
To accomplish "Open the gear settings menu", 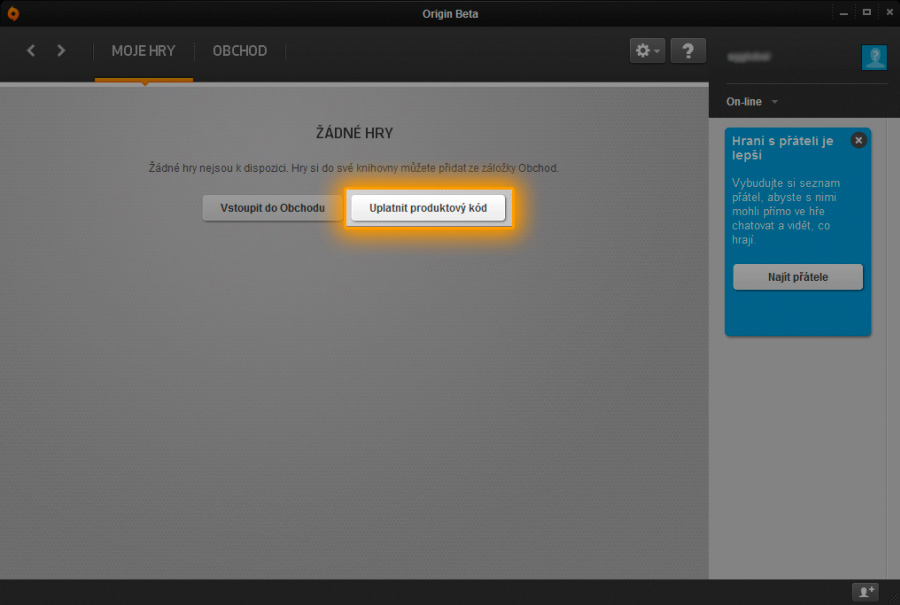I will pyautogui.click(x=647, y=51).
